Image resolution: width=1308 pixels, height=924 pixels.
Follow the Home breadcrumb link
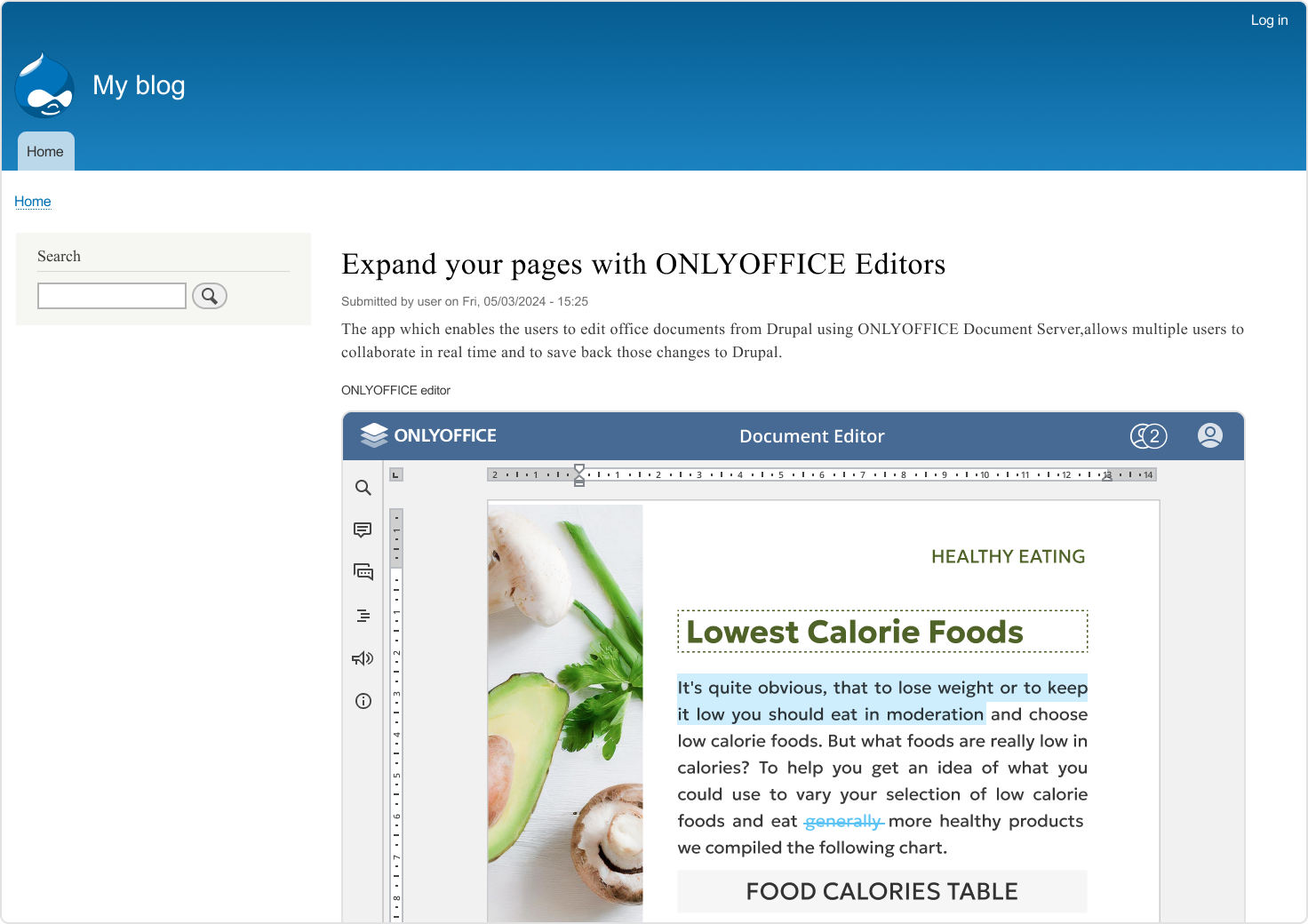coord(33,202)
